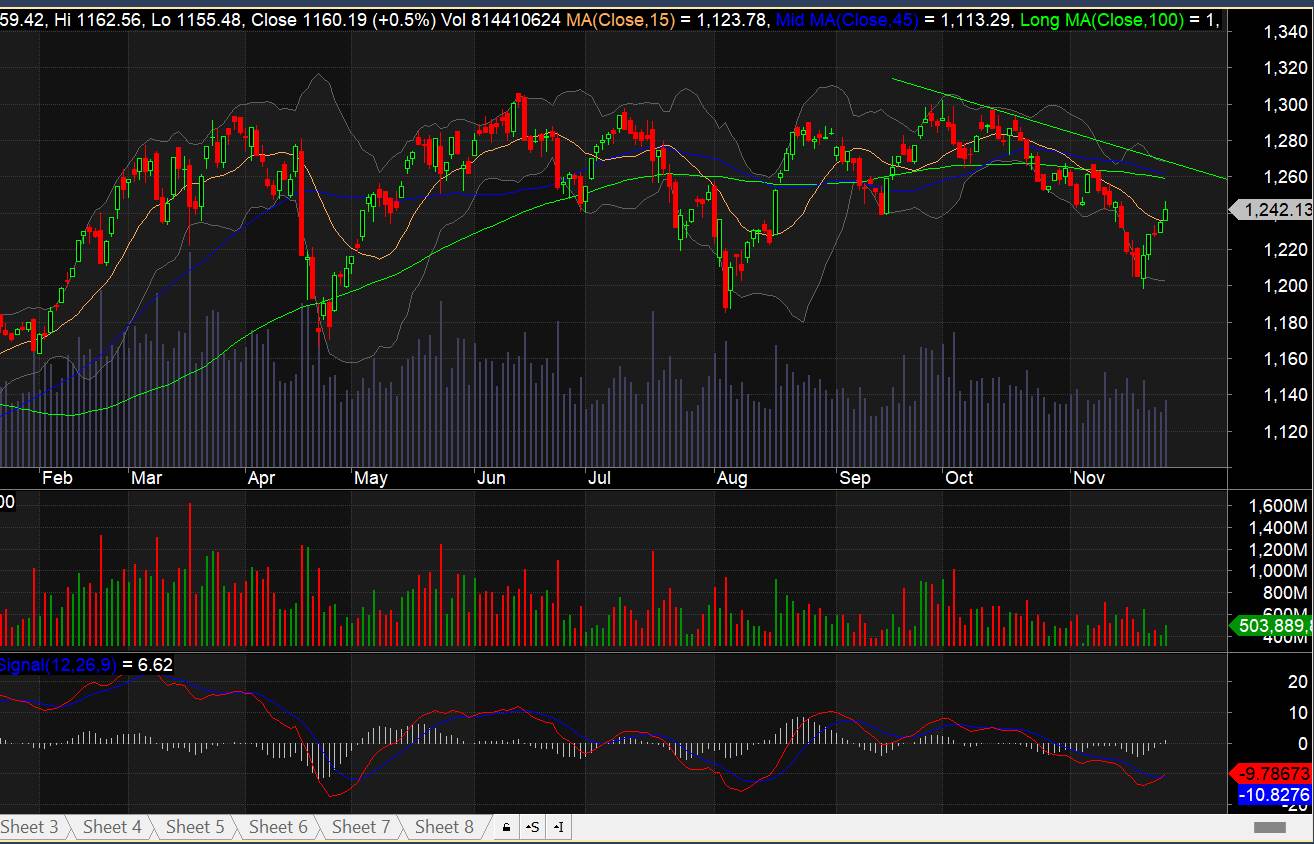
Task: Click the 1,000M volume axis label
Action: click(x=1279, y=571)
